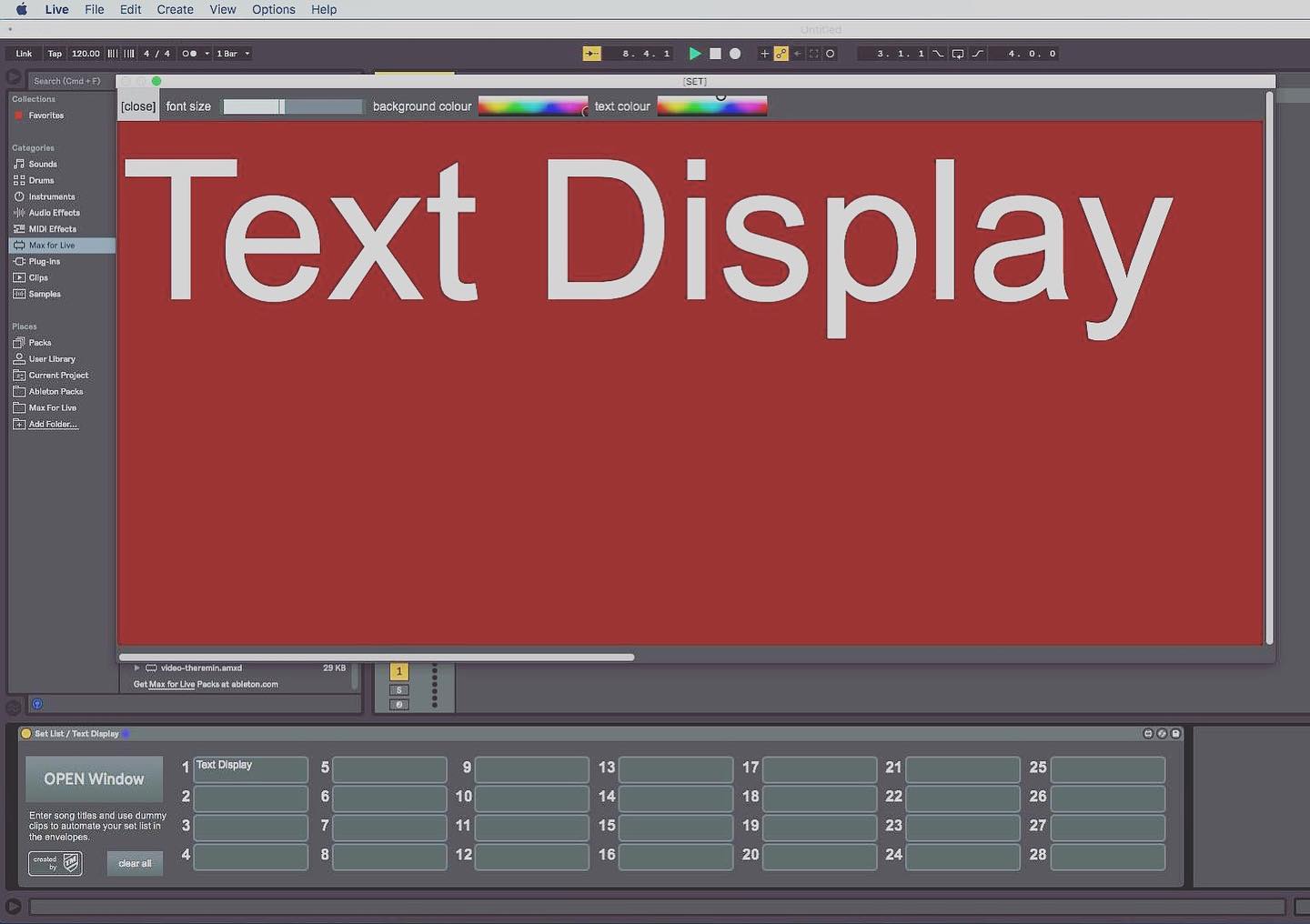Select Drums category in browser sidebar
The height and width of the screenshot is (924, 1310).
(x=41, y=180)
